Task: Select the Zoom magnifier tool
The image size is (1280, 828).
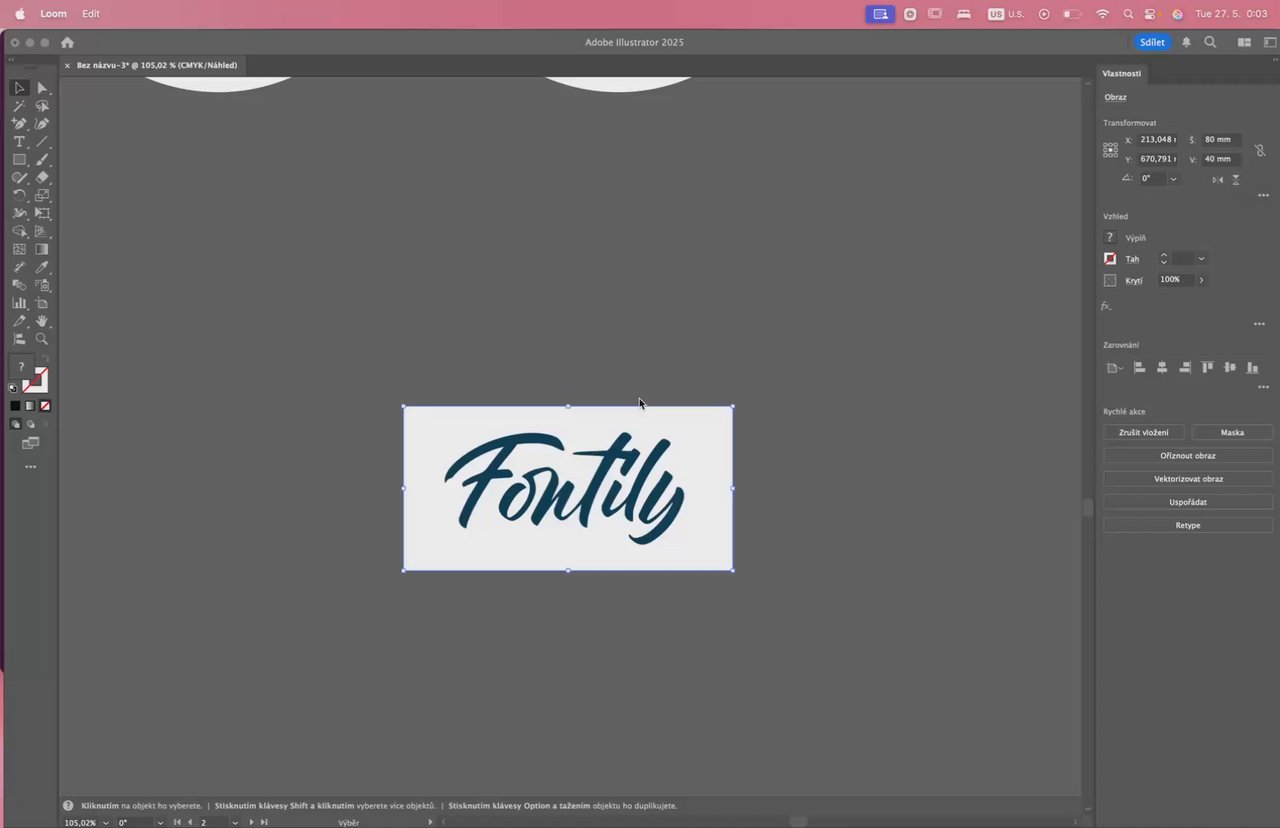Action: 42,339
